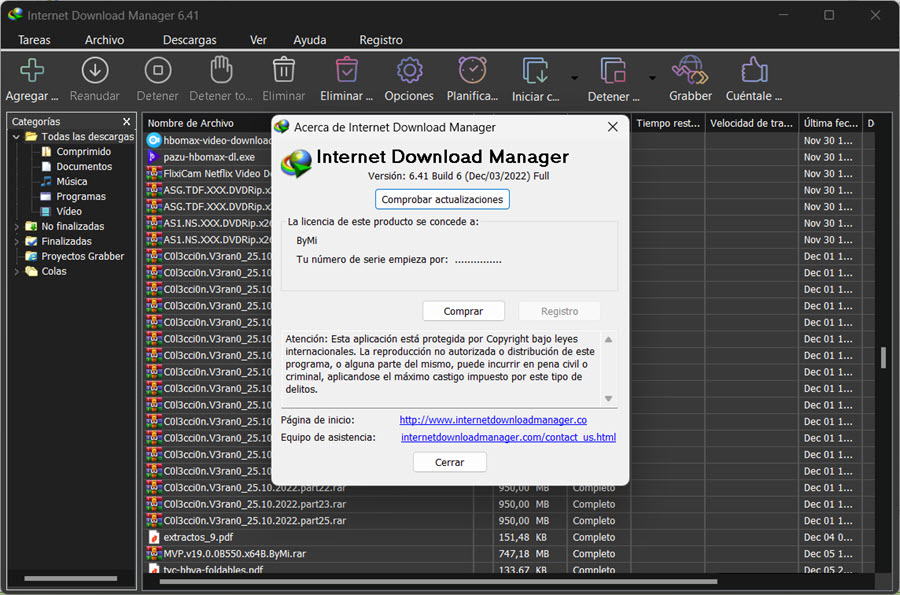Open dropdown arrow next to Iniciar cola

575,78
